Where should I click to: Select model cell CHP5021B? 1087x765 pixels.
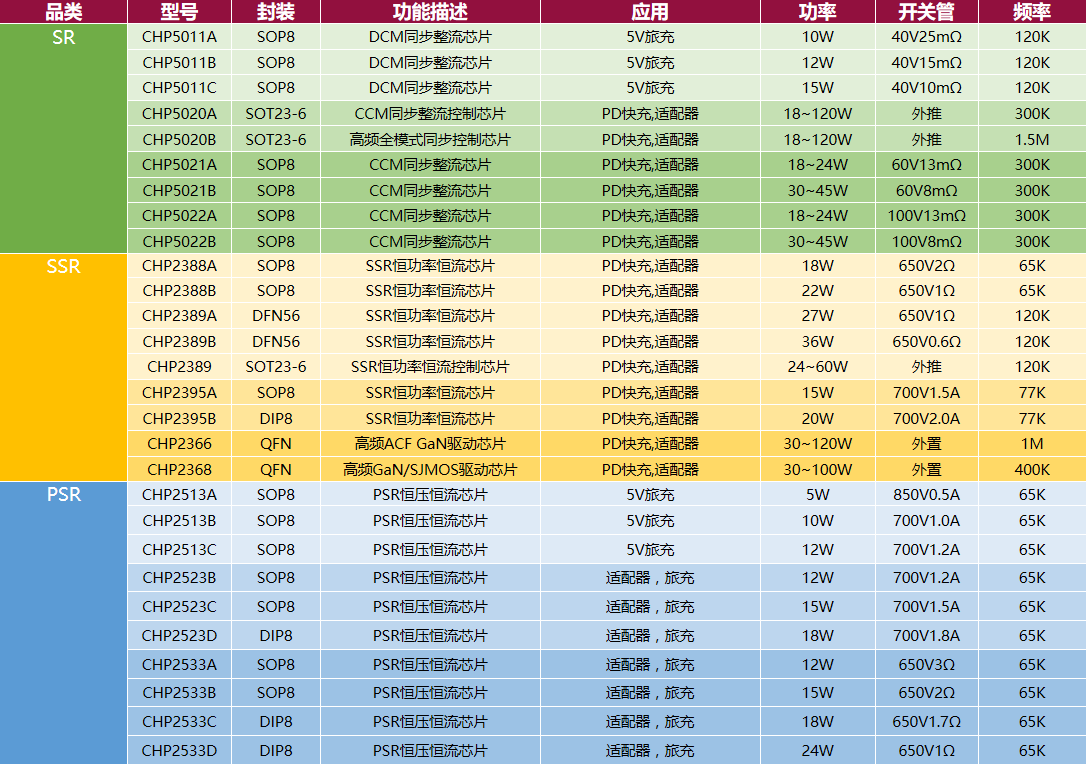[180, 191]
